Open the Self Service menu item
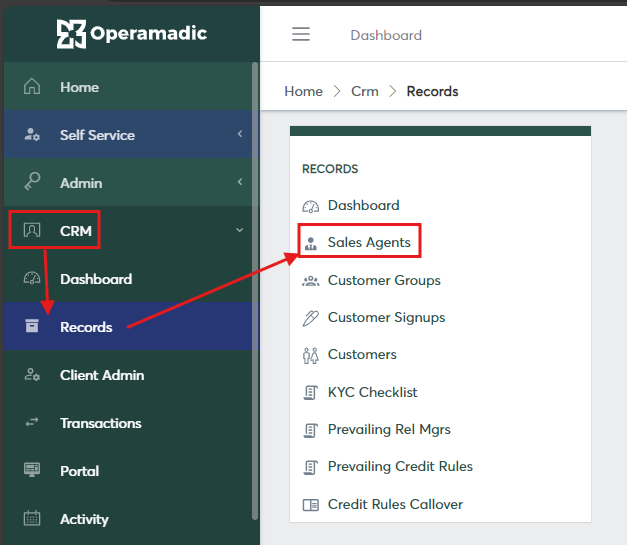 click(x=132, y=134)
